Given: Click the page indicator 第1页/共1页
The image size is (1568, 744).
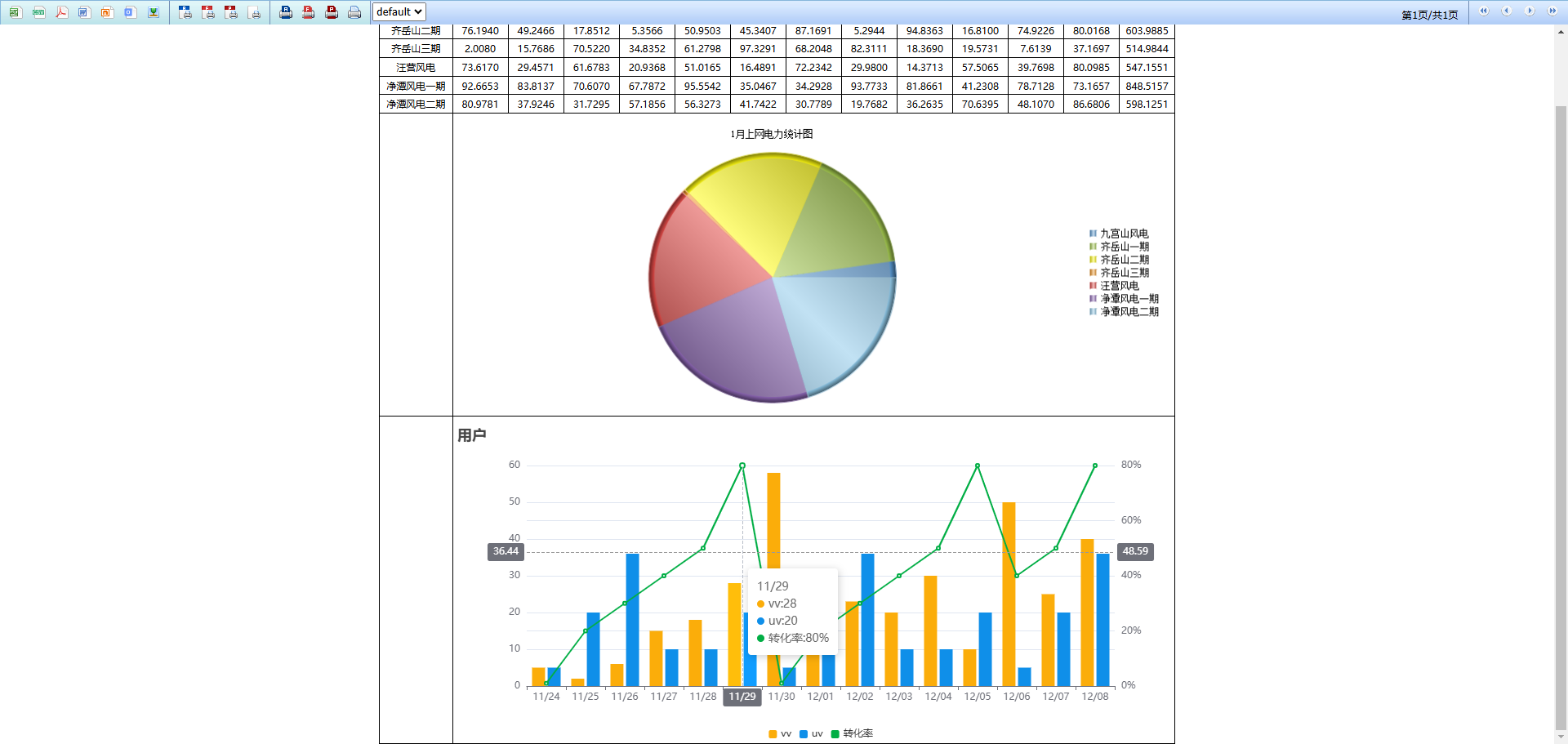Looking at the screenshot, I should (1430, 16).
